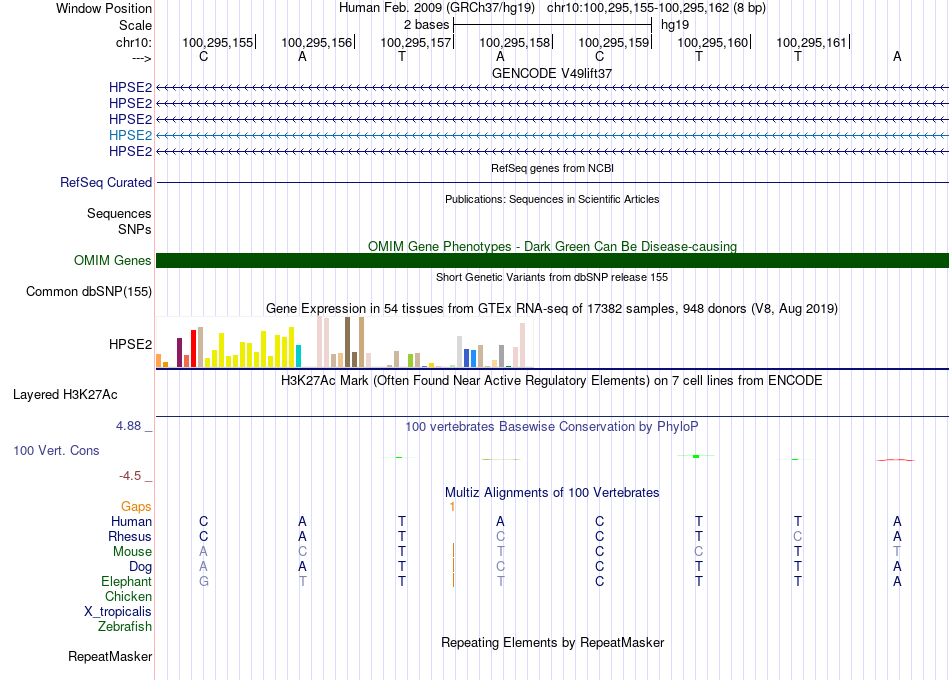
Task: Click the Elephant species label
Action: (x=126, y=581)
